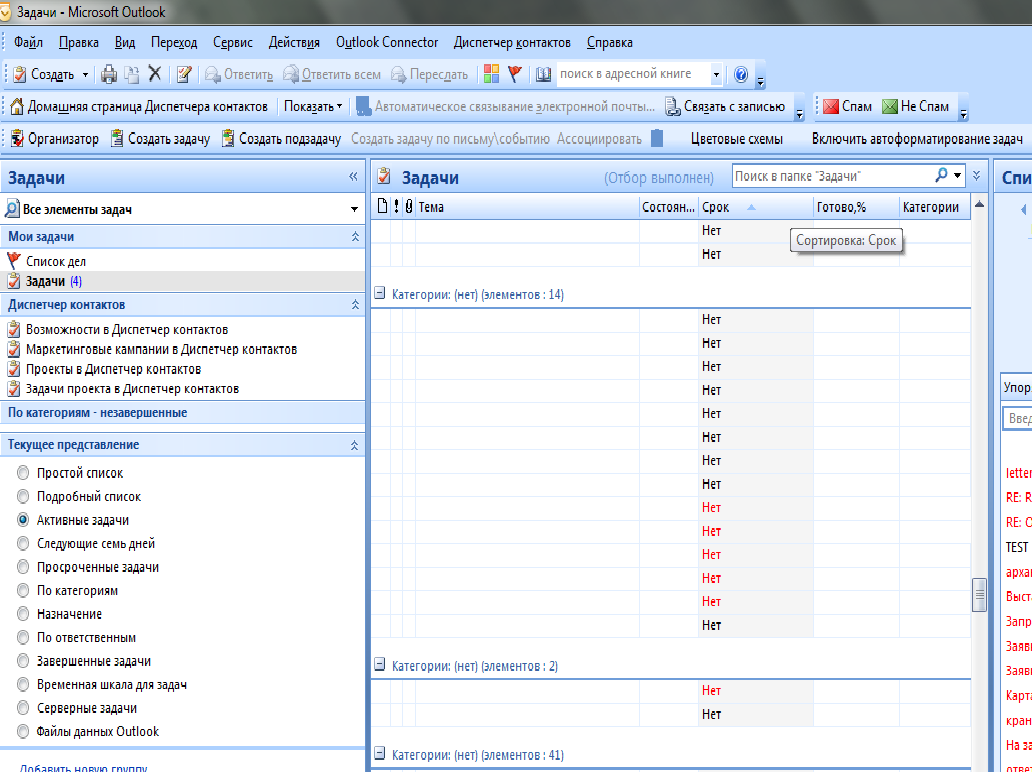Viewport: 1032px width, 772px height.
Task: Choose the "Завершенные задачи" view
Action: tap(23, 661)
